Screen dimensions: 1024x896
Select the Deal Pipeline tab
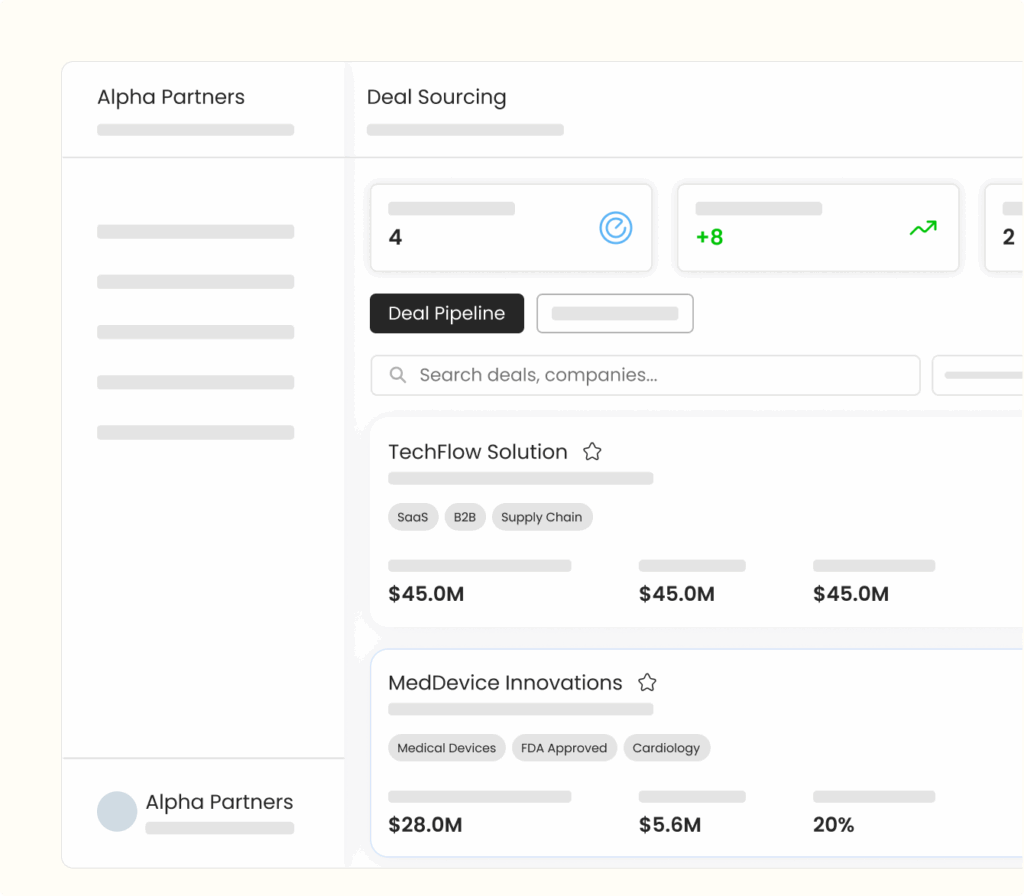pyautogui.click(x=446, y=313)
